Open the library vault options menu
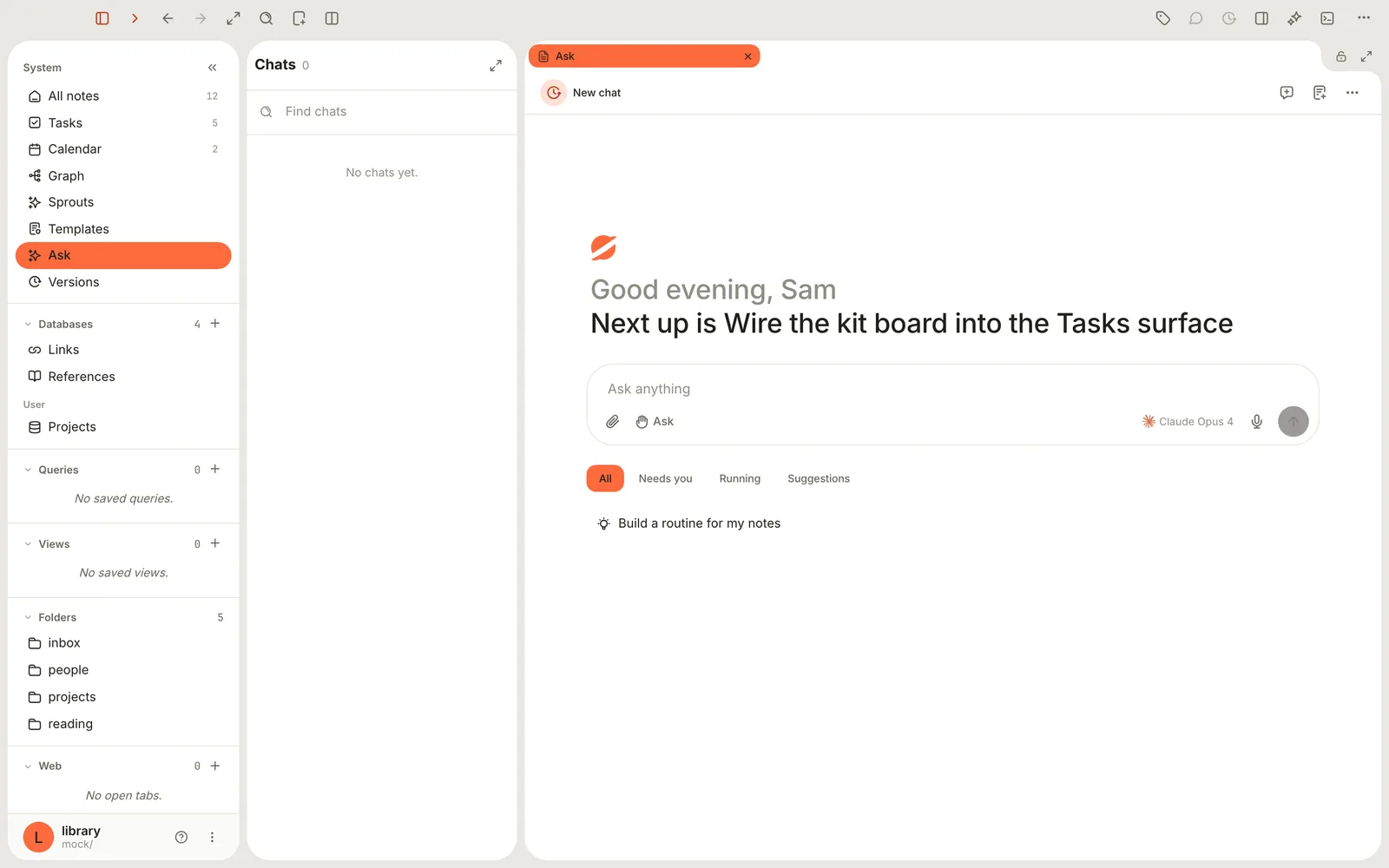The image size is (1389, 868). tap(212, 838)
